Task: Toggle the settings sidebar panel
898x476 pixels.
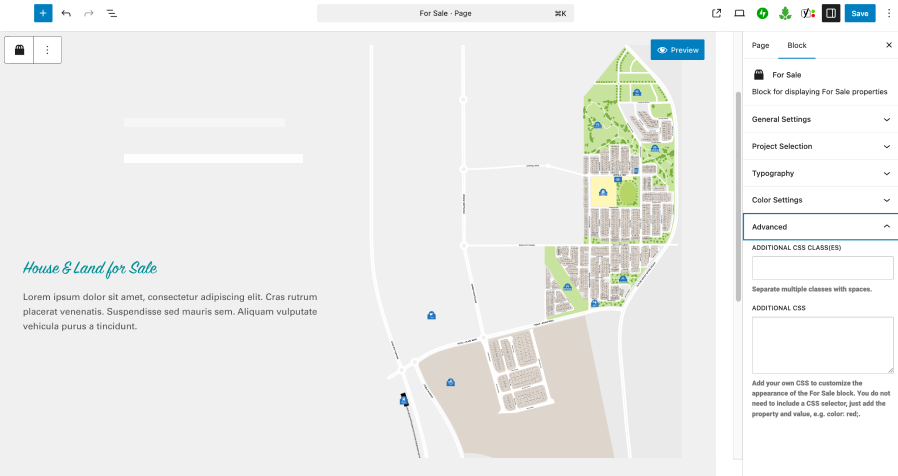Action: (x=831, y=13)
